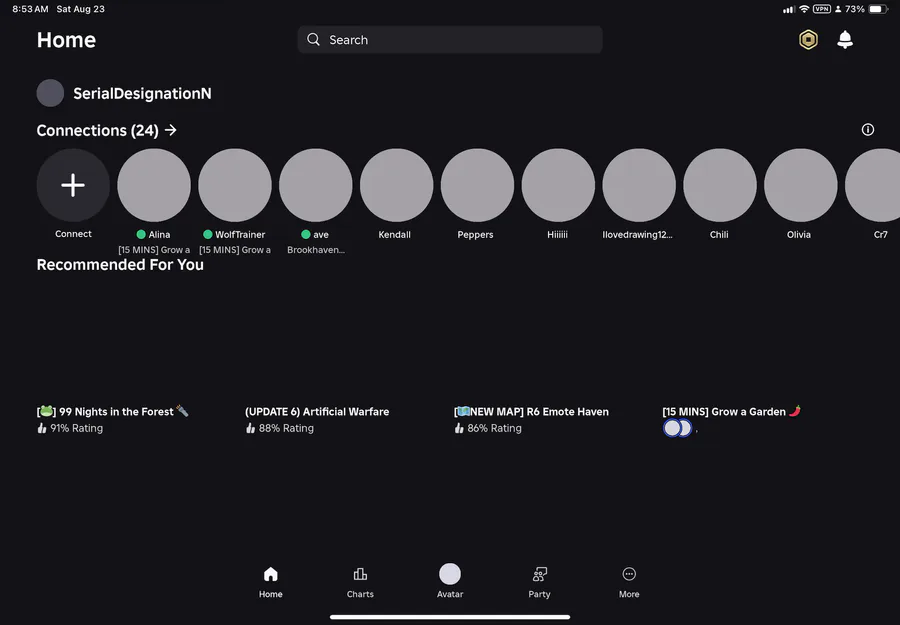The width and height of the screenshot is (900, 625).
Task: Open the Robux icon in header
Action: point(808,40)
